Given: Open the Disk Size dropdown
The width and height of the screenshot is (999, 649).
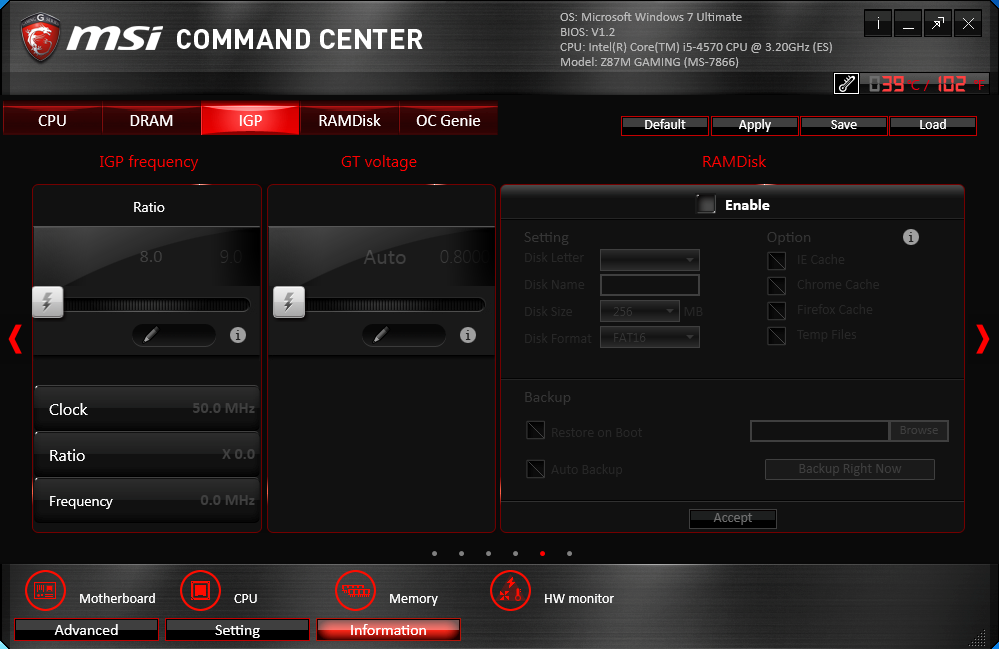Looking at the screenshot, I should click(640, 311).
